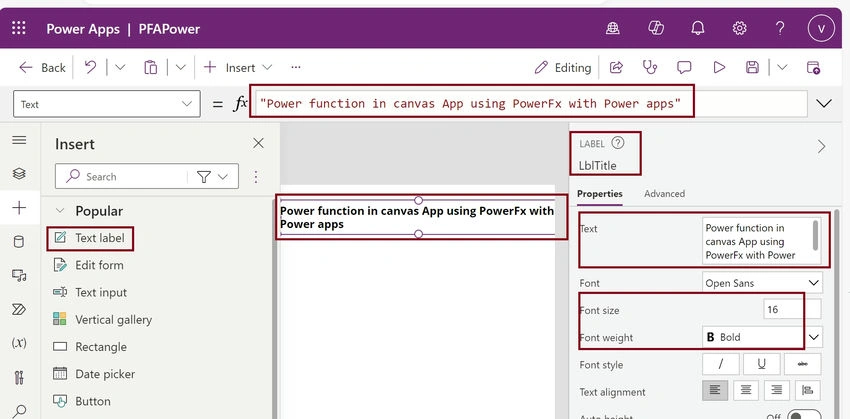Open the help question mark
Image resolution: width=850 pixels, height=419 pixels.
[x=780, y=28]
